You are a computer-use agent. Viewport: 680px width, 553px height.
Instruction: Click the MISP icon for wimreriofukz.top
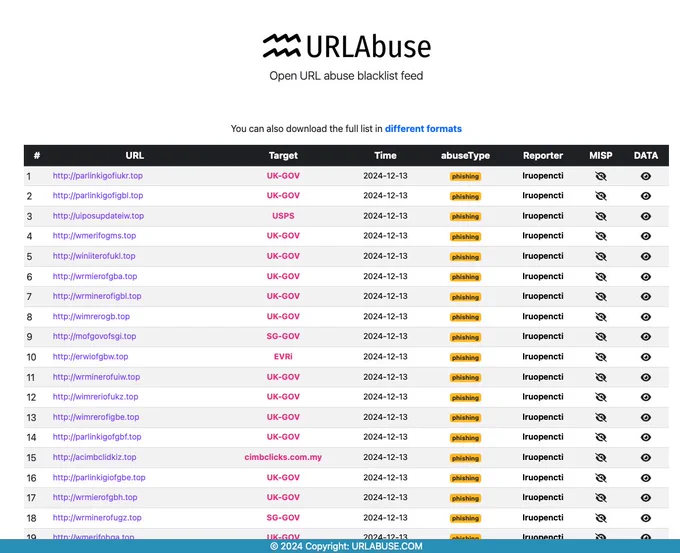601,397
